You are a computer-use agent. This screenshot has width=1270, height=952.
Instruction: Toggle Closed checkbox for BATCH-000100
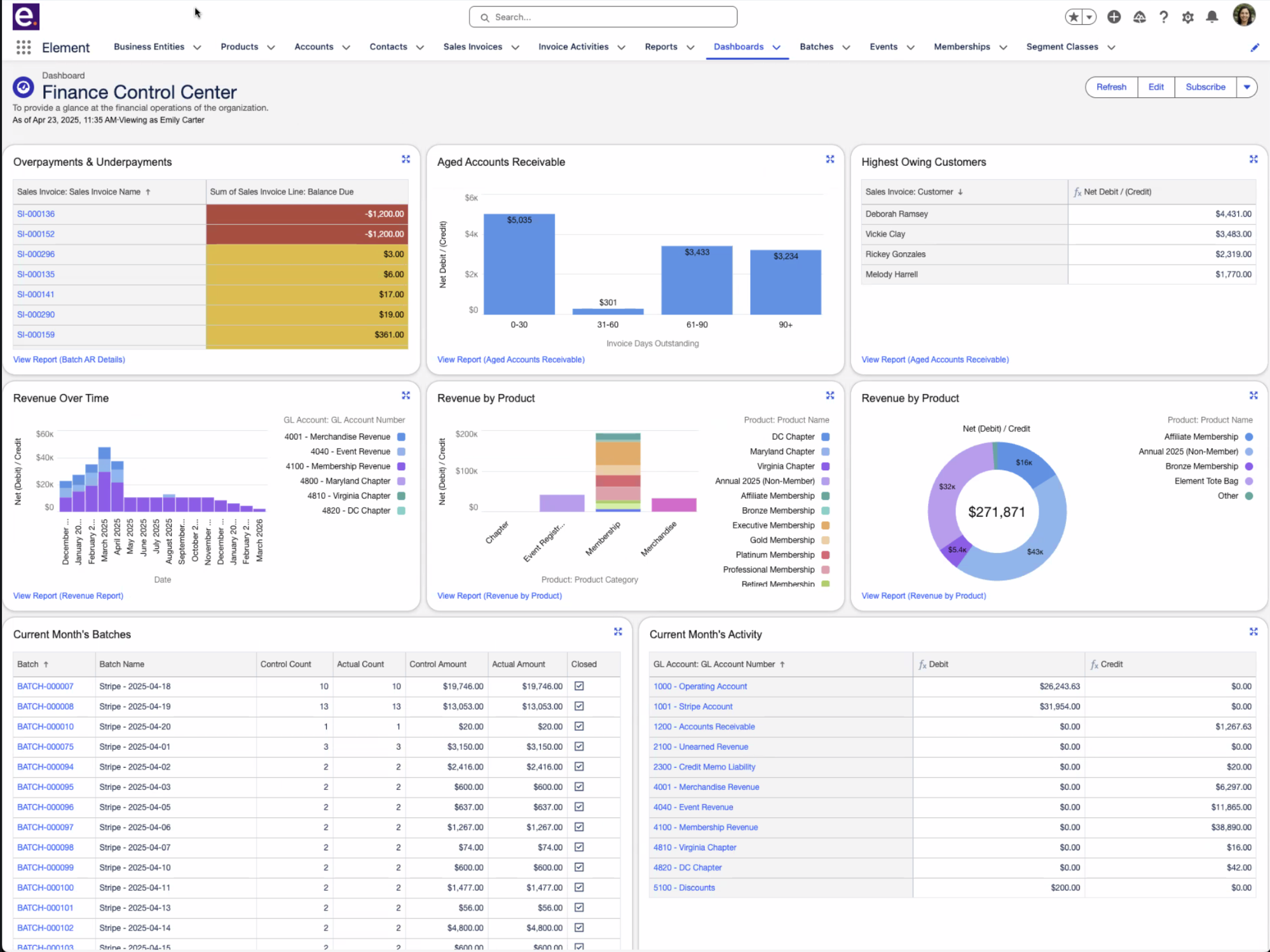[579, 887]
